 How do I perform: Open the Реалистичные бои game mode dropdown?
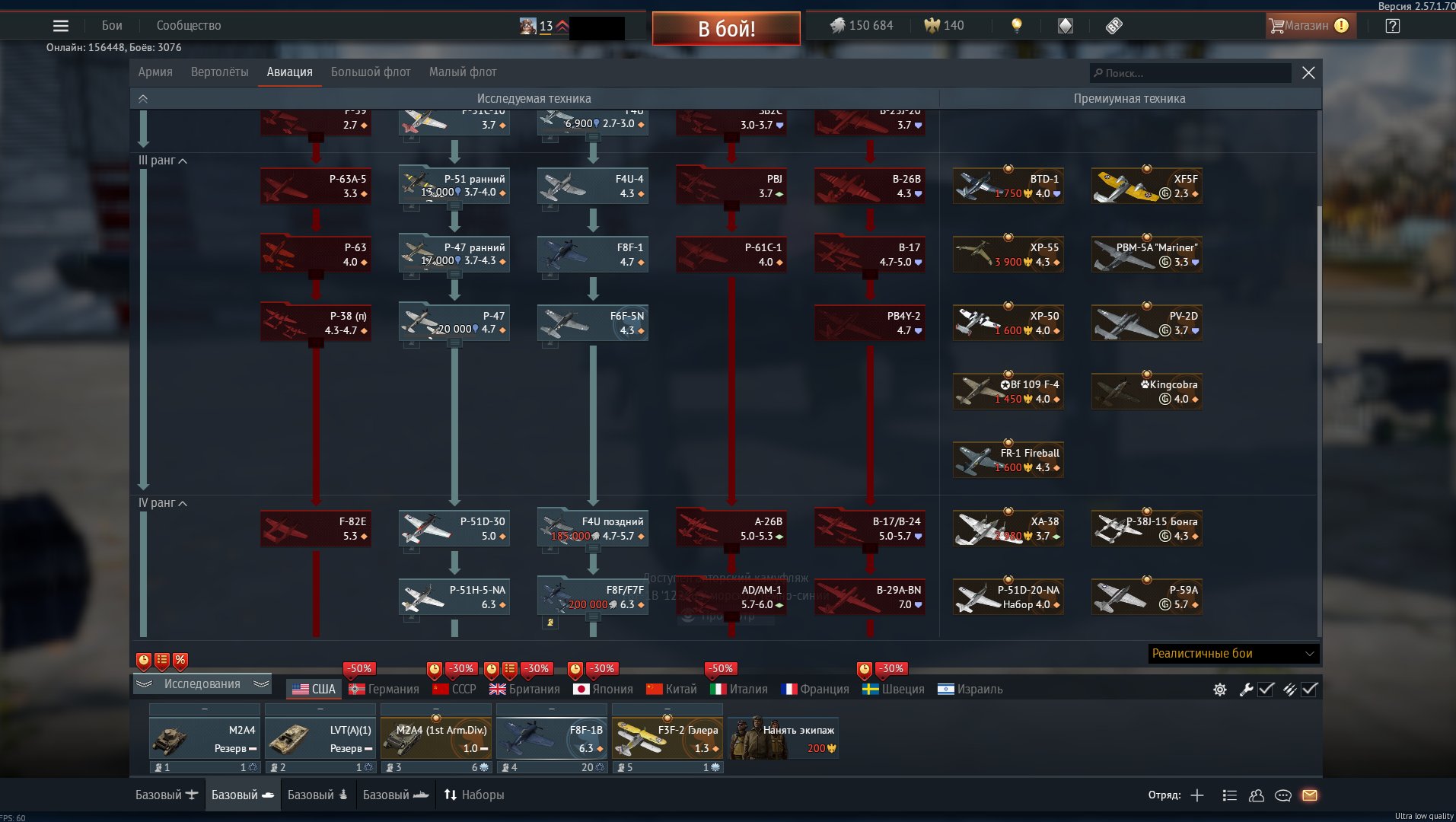click(x=1234, y=654)
